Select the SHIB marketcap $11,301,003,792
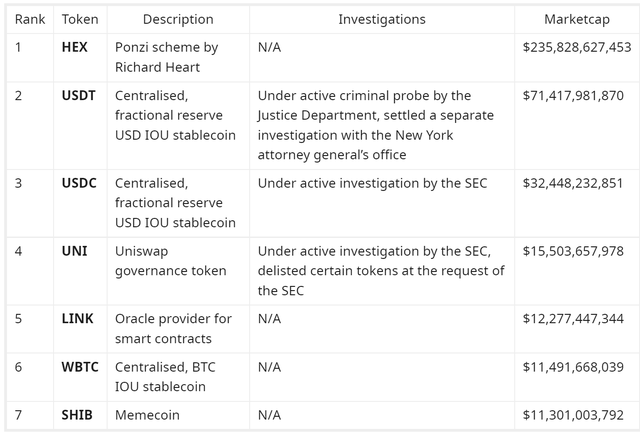Image resolution: width=640 pixels, height=441 pixels. (573, 415)
